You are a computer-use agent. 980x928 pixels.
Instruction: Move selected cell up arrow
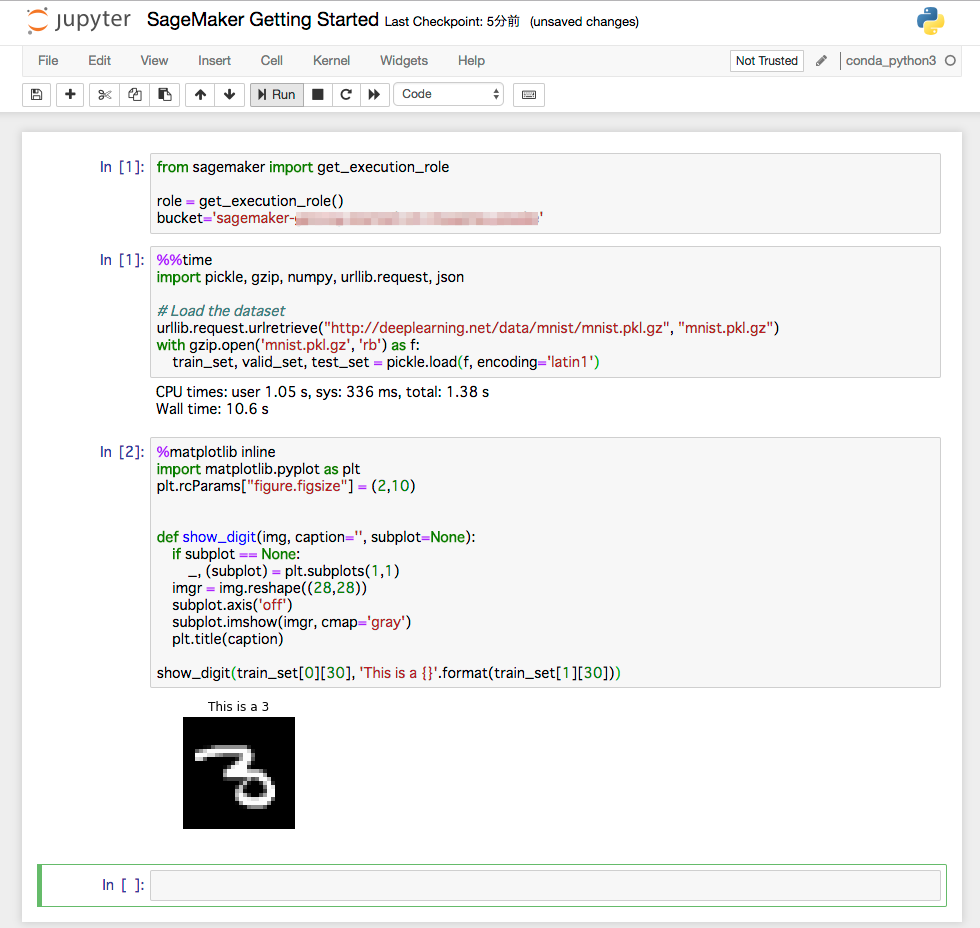[x=200, y=94]
